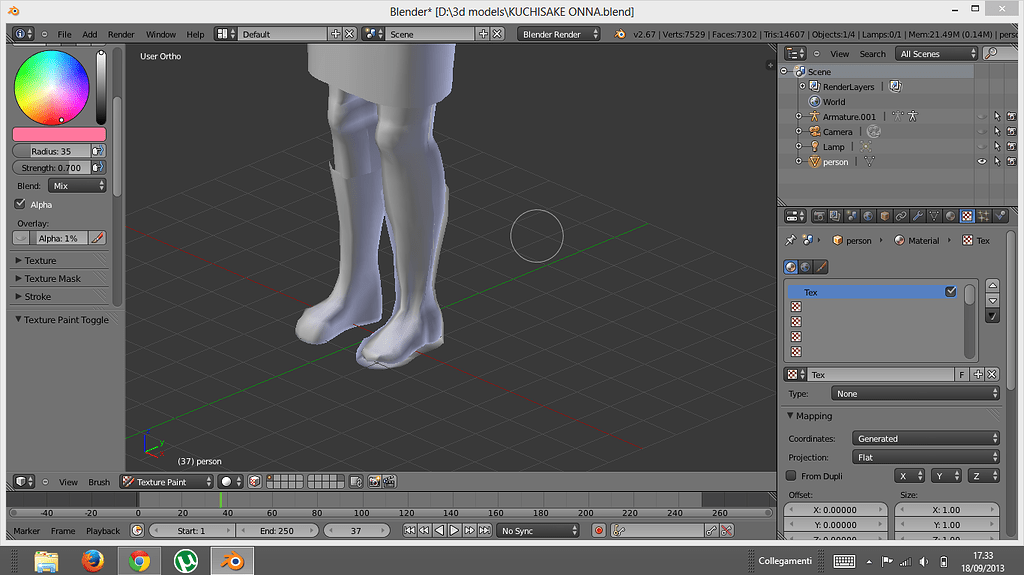The height and width of the screenshot is (575, 1024).
Task: Open the Scene properties tab
Action: click(x=852, y=216)
